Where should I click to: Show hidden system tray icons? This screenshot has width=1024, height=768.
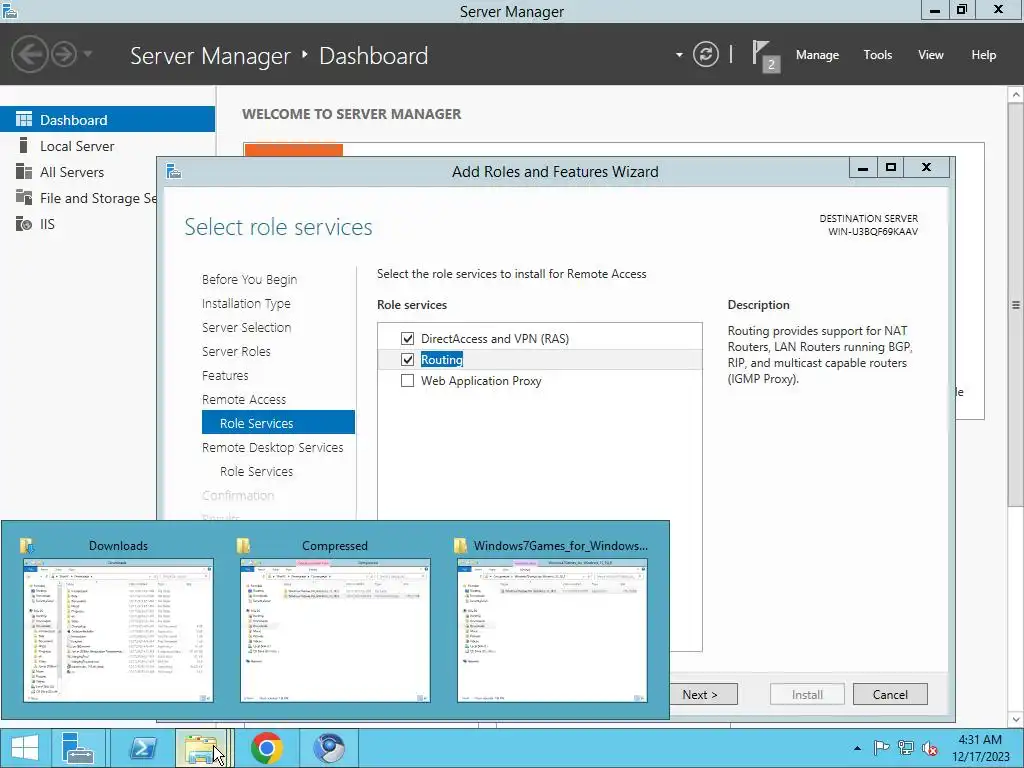(857, 748)
